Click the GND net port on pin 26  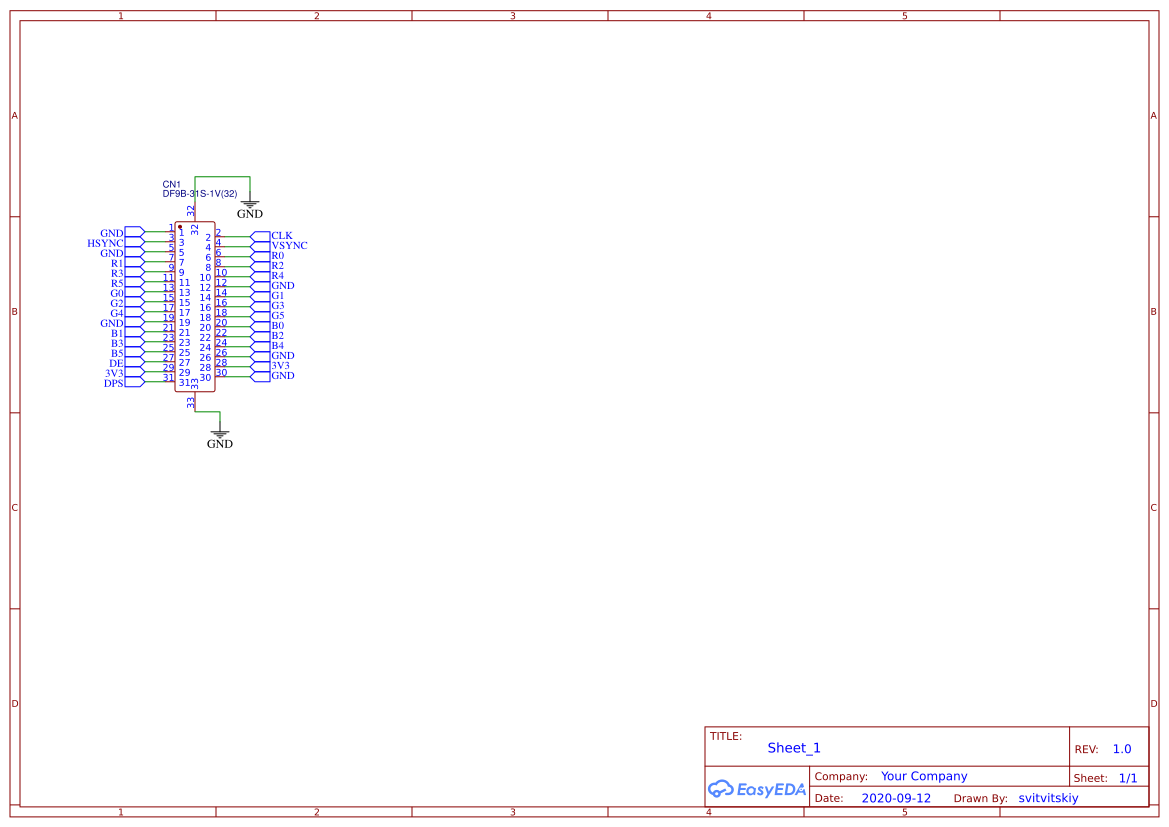[x=273, y=356]
